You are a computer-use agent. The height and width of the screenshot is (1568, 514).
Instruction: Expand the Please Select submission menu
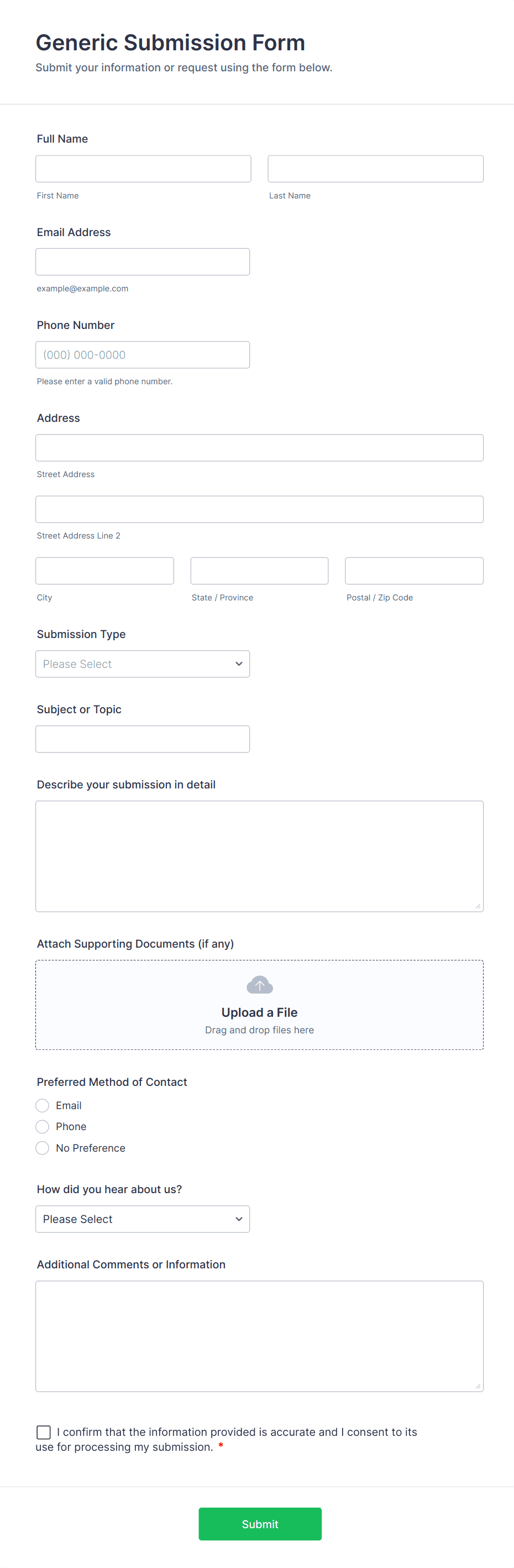click(x=143, y=663)
